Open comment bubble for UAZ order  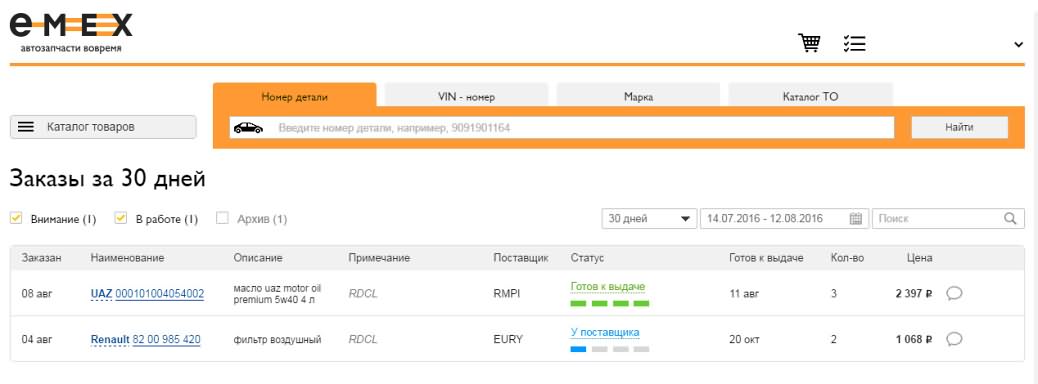(x=954, y=293)
